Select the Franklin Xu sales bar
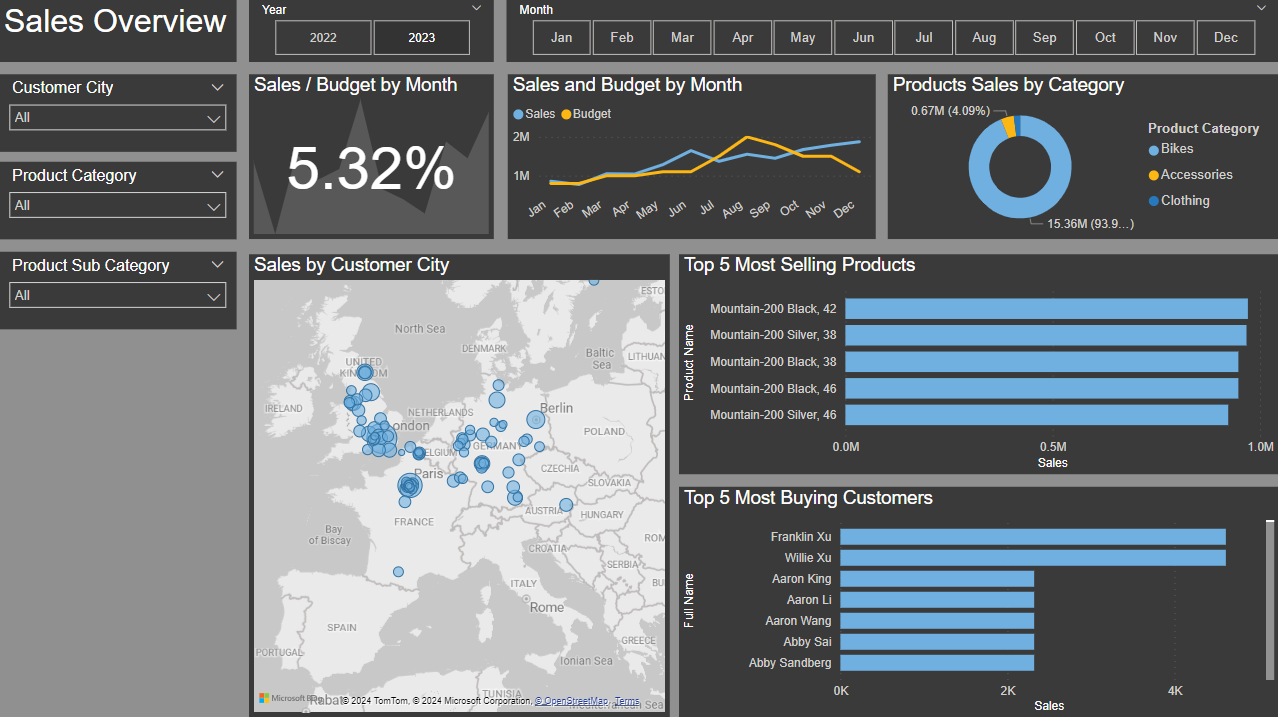Viewport: 1278px width, 717px height. click(x=1032, y=537)
